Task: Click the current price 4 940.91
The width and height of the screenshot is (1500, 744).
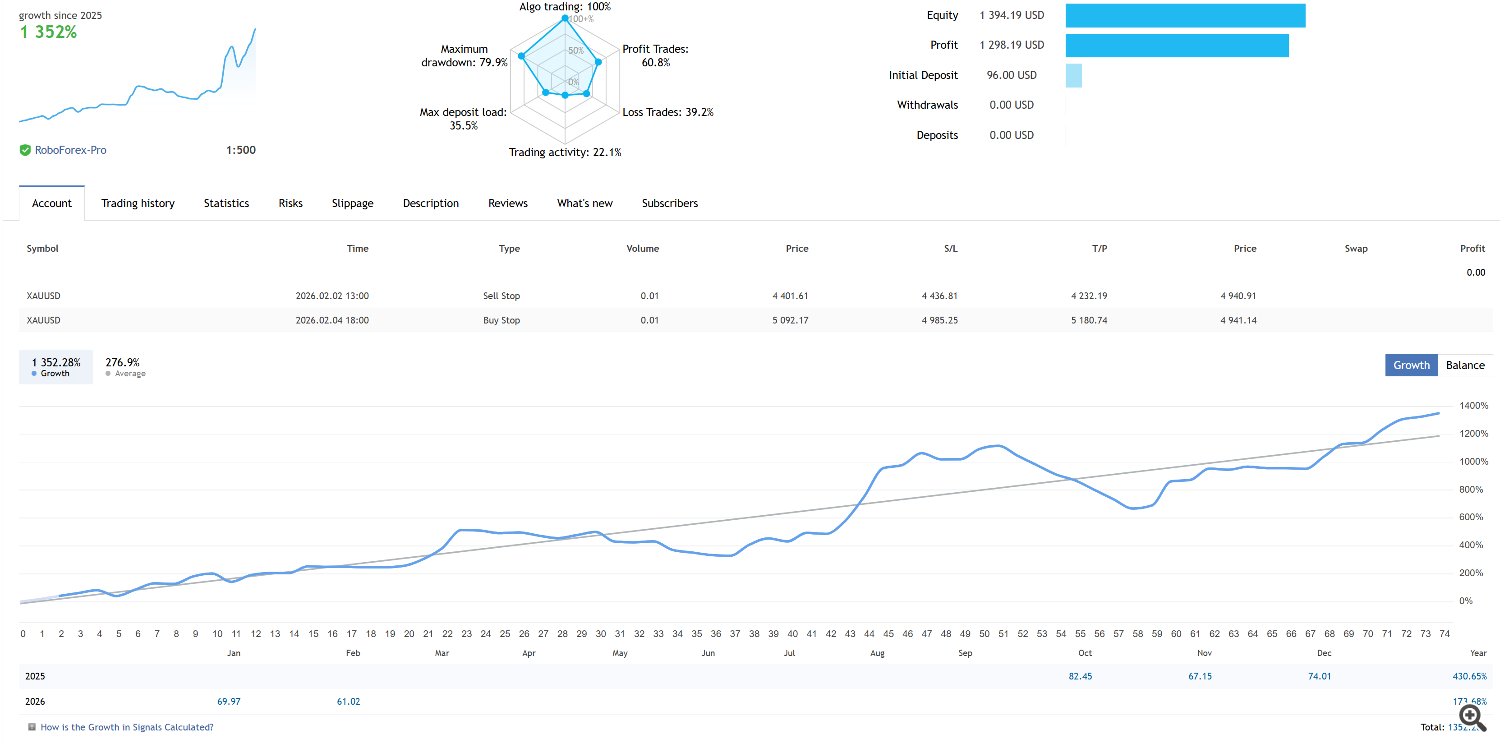Action: (x=1238, y=296)
